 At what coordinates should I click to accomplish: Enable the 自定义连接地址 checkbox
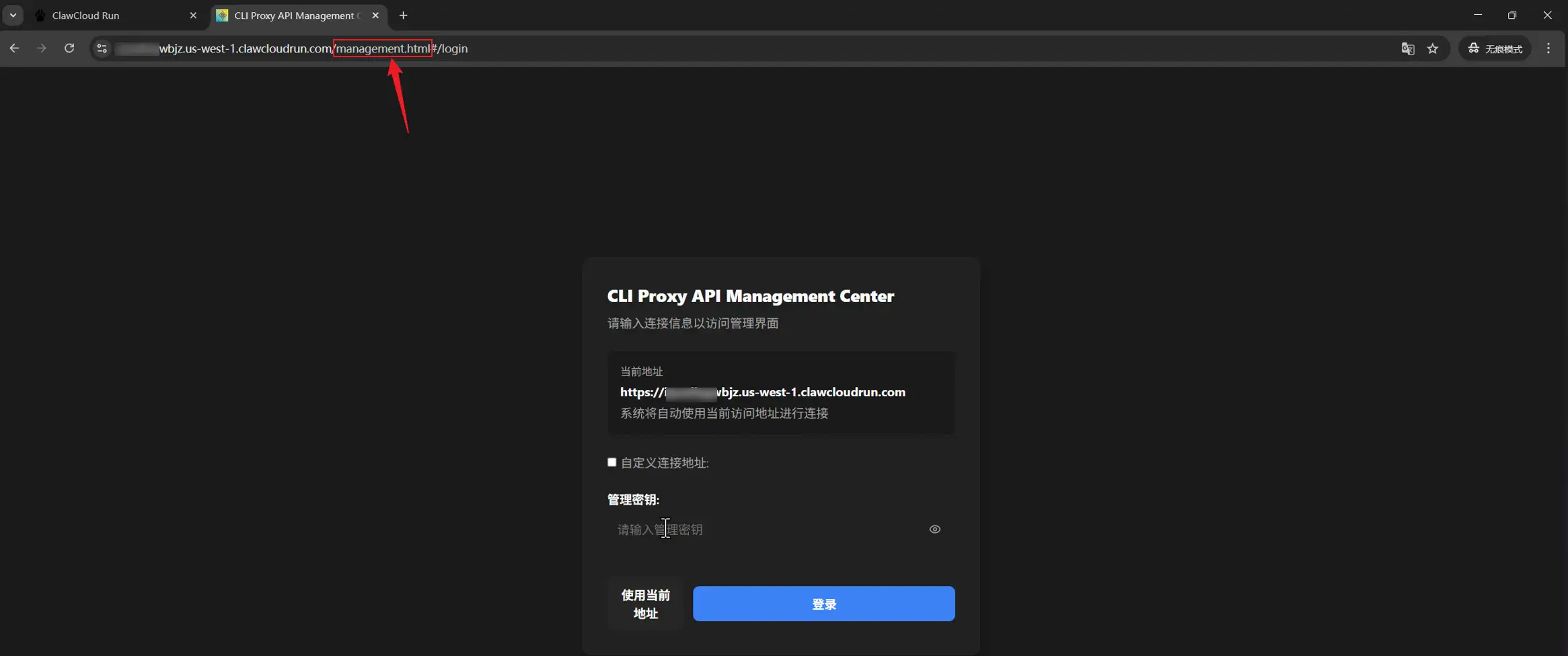coord(611,462)
